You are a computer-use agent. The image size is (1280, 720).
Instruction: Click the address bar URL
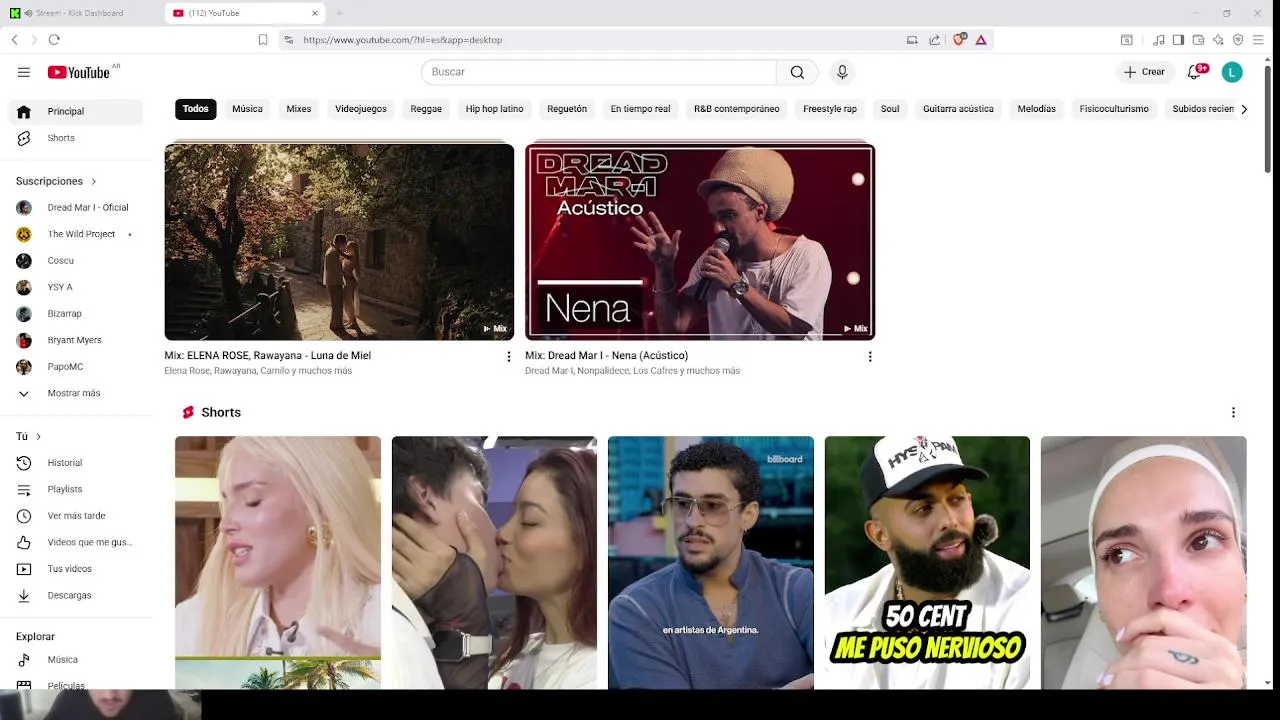point(402,40)
